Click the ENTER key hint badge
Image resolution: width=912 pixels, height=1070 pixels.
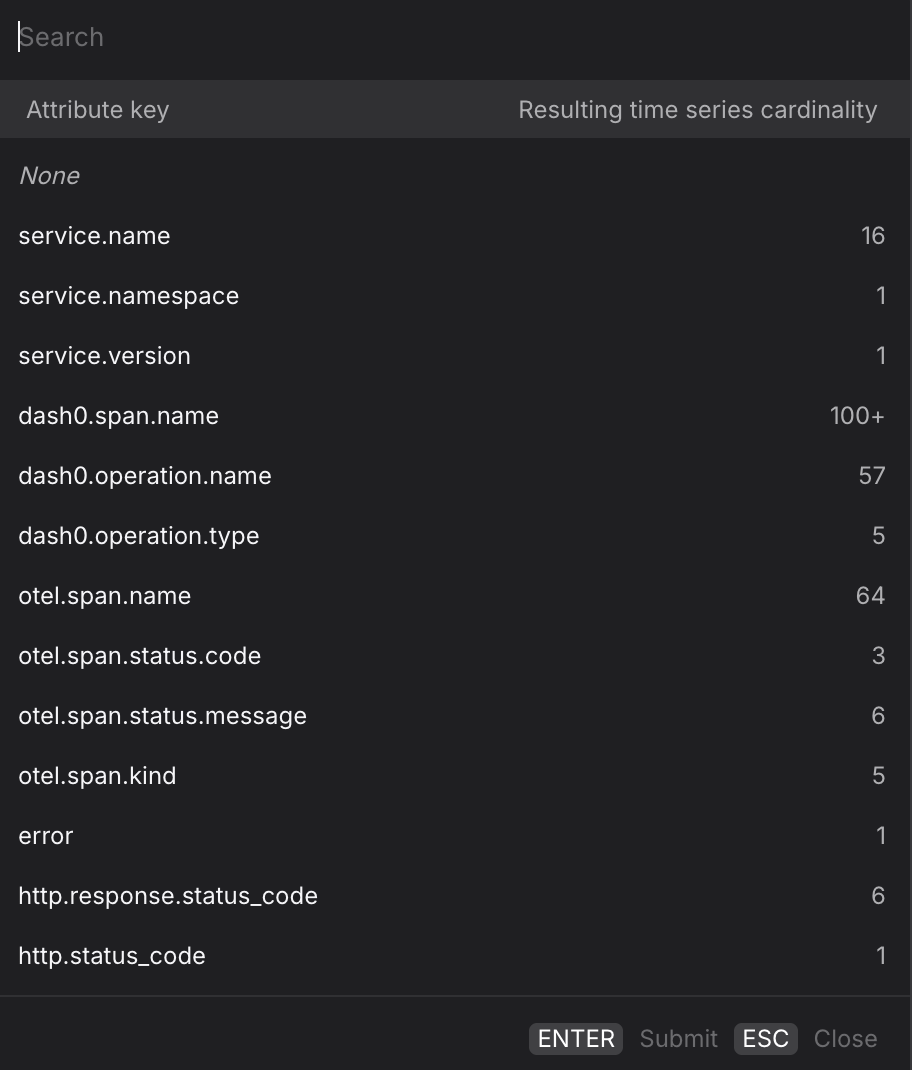click(575, 1039)
